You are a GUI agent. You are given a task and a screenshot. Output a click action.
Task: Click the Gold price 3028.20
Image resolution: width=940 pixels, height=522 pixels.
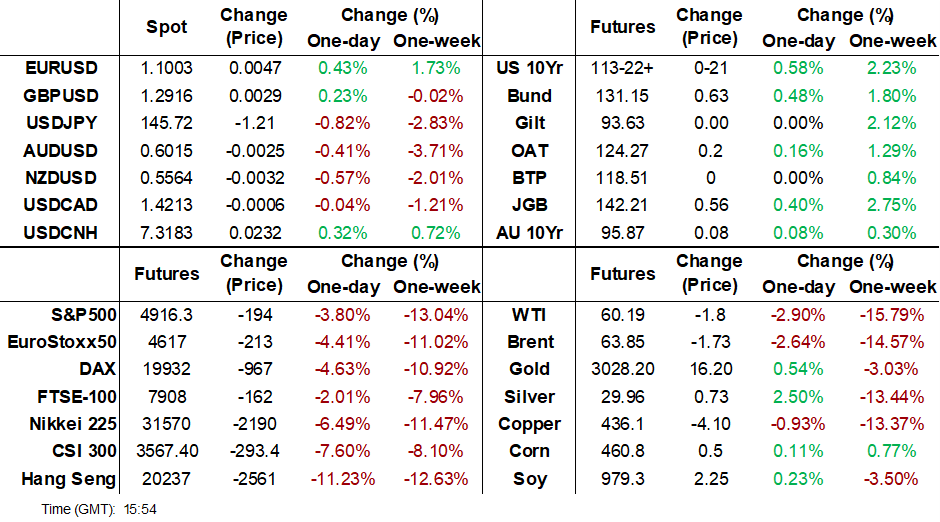tap(622, 369)
